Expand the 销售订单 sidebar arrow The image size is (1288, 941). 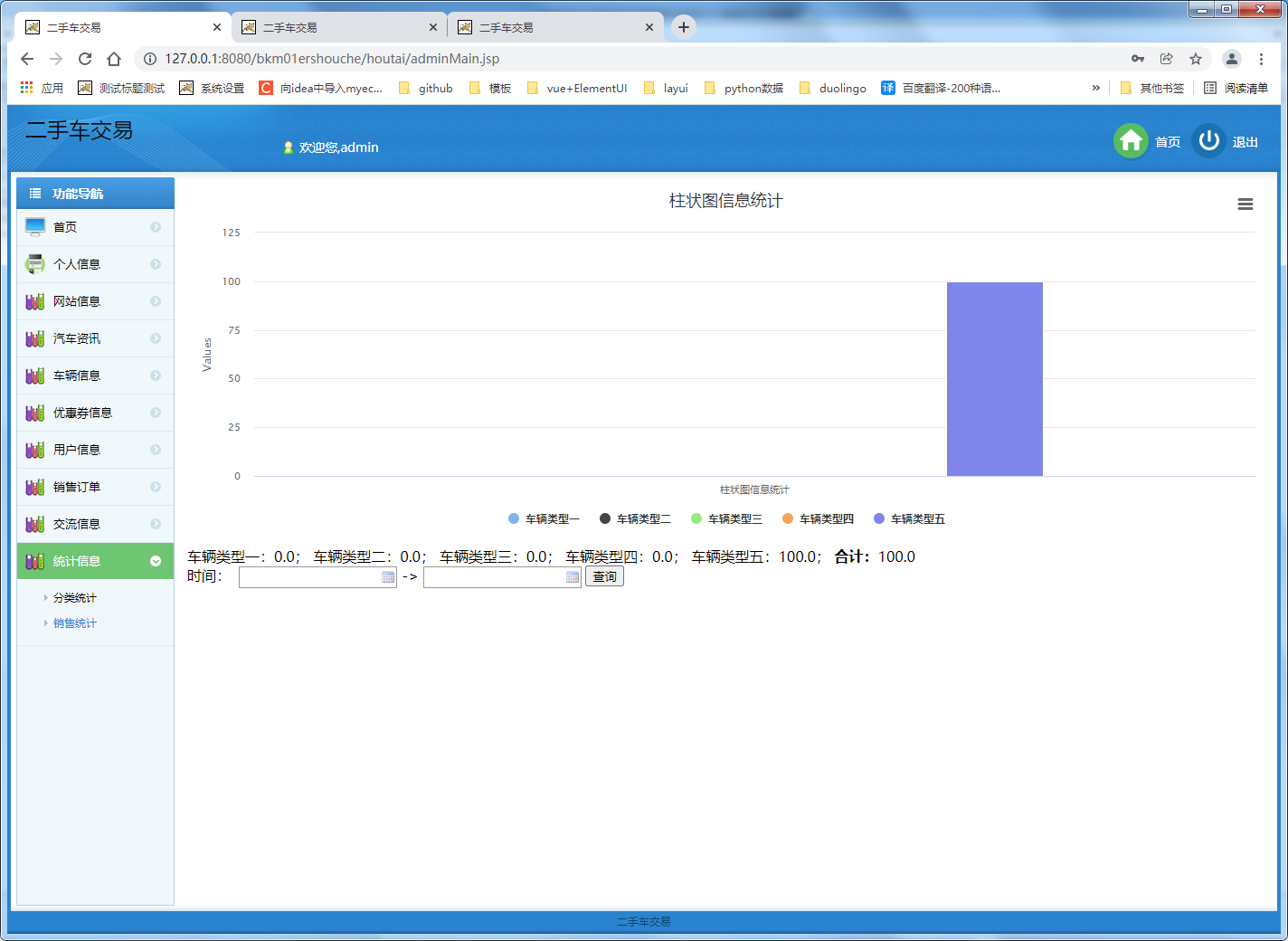click(156, 487)
